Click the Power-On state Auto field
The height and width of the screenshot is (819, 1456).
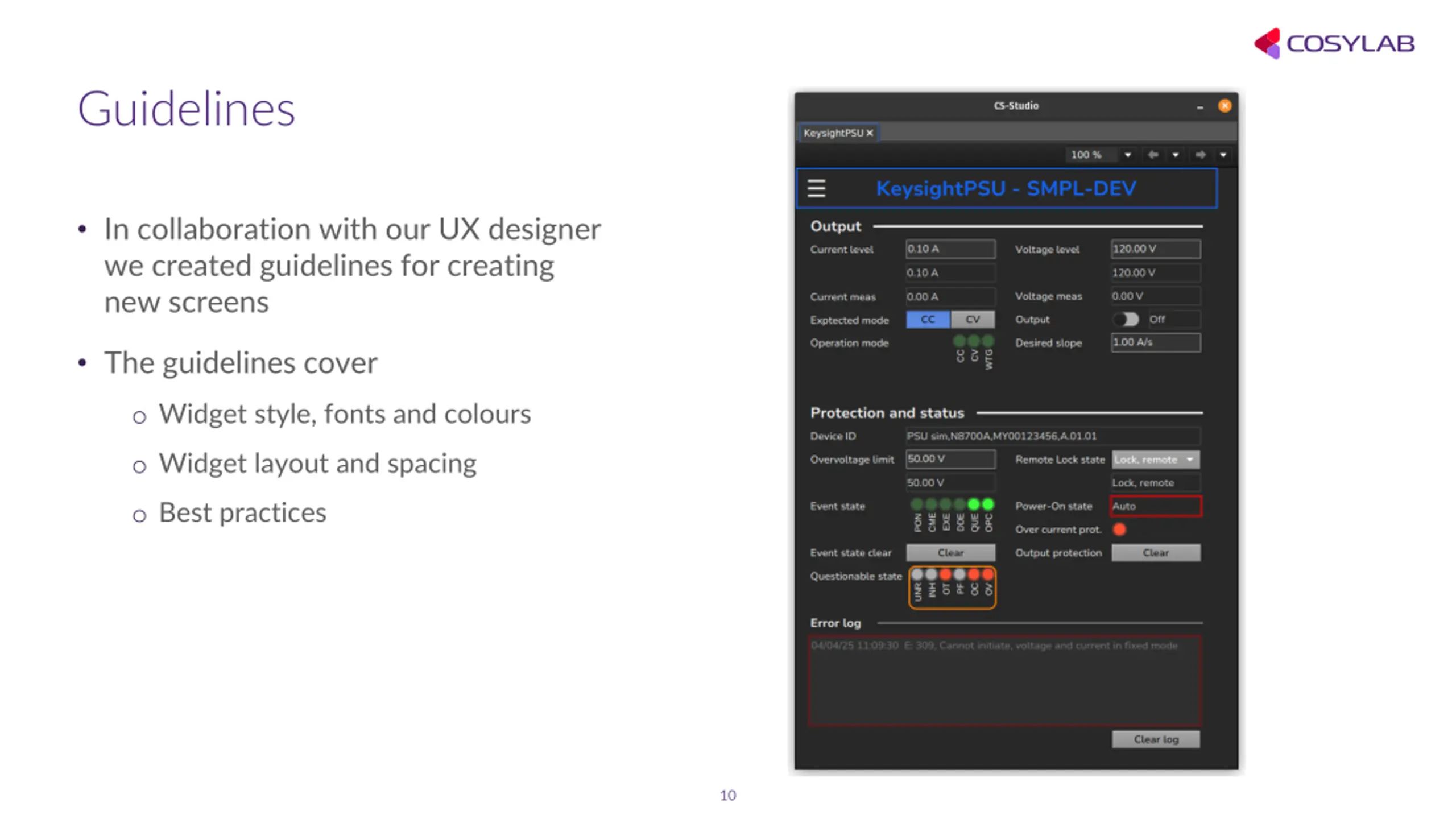[1156, 506]
